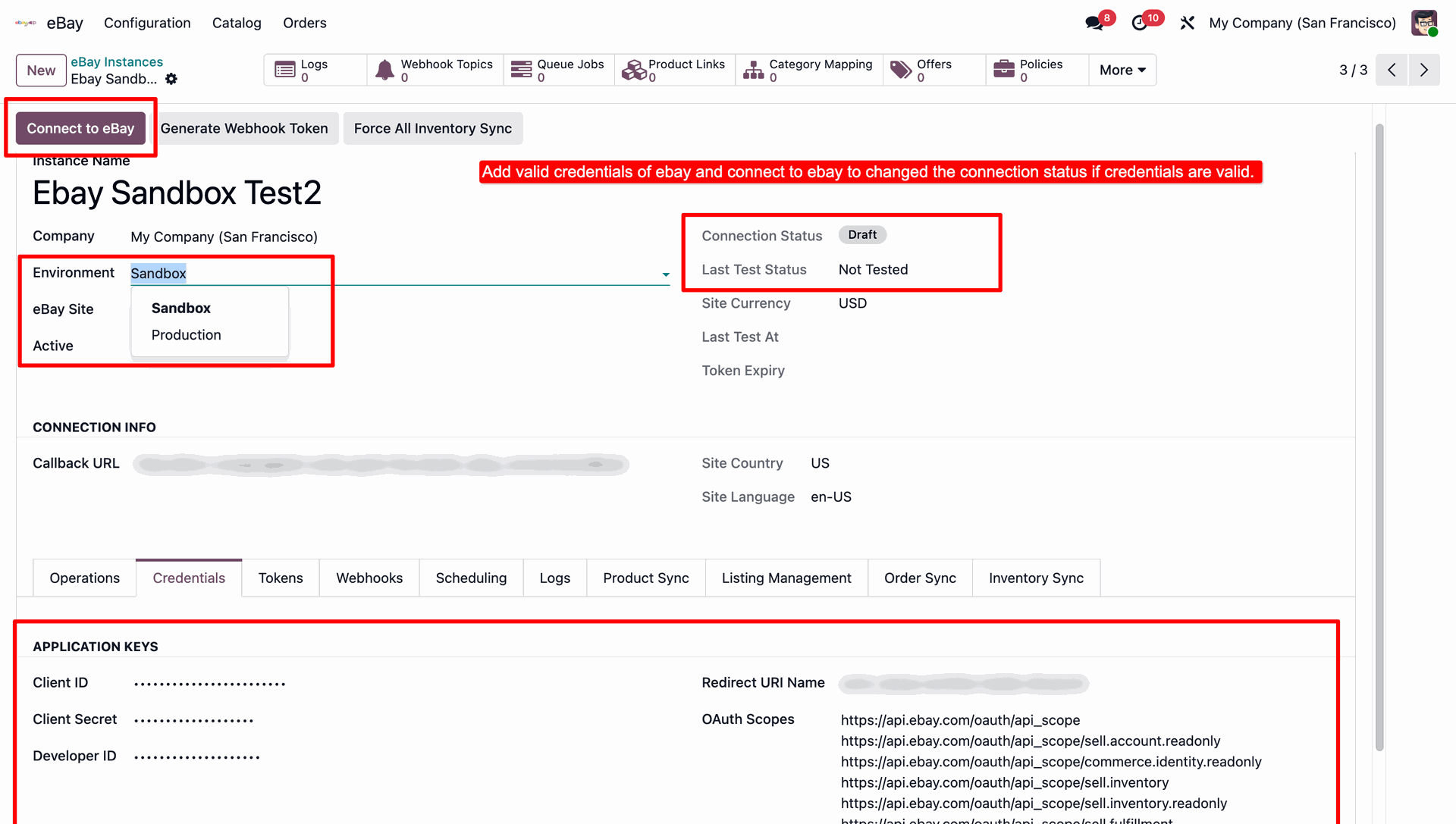Open the Configuration menu
The height and width of the screenshot is (824, 1456).
(147, 23)
